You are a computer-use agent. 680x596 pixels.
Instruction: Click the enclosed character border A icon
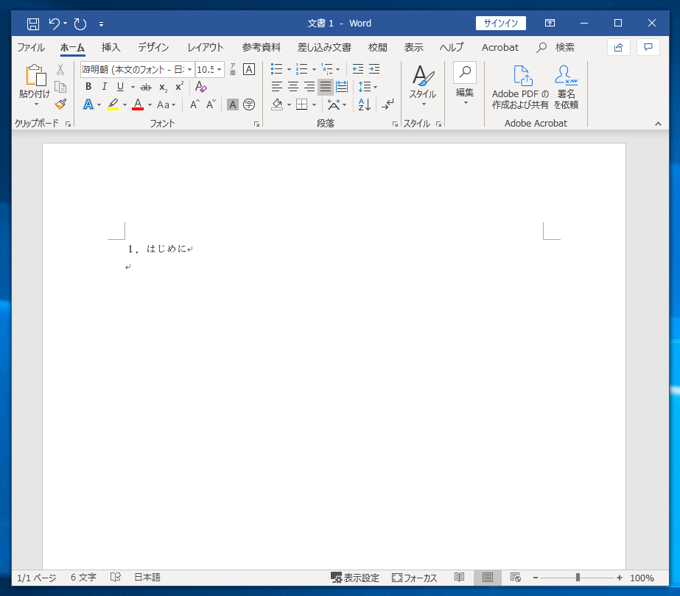249,69
